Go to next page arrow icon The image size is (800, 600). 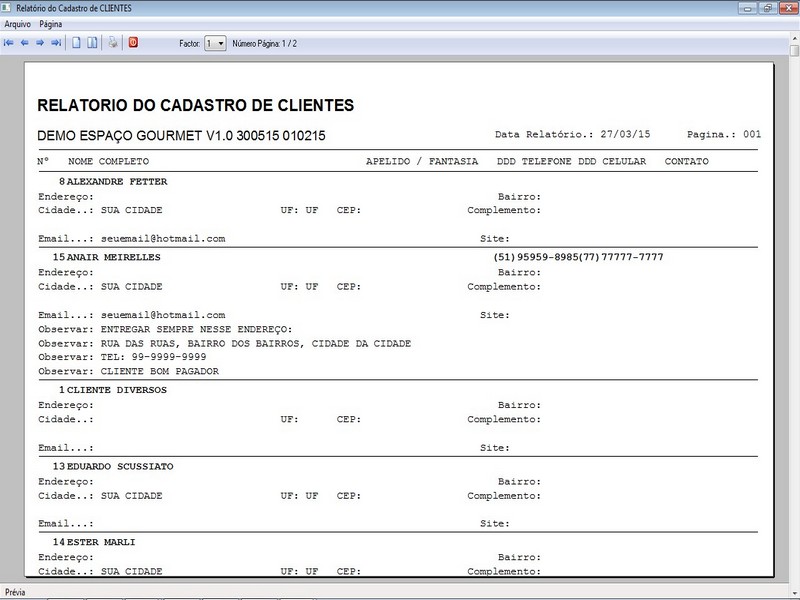pyautogui.click(x=40, y=43)
